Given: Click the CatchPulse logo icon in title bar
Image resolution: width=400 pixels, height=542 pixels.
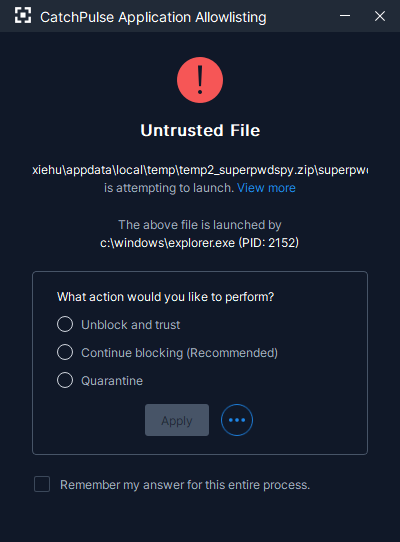Looking at the screenshot, I should coord(23,16).
